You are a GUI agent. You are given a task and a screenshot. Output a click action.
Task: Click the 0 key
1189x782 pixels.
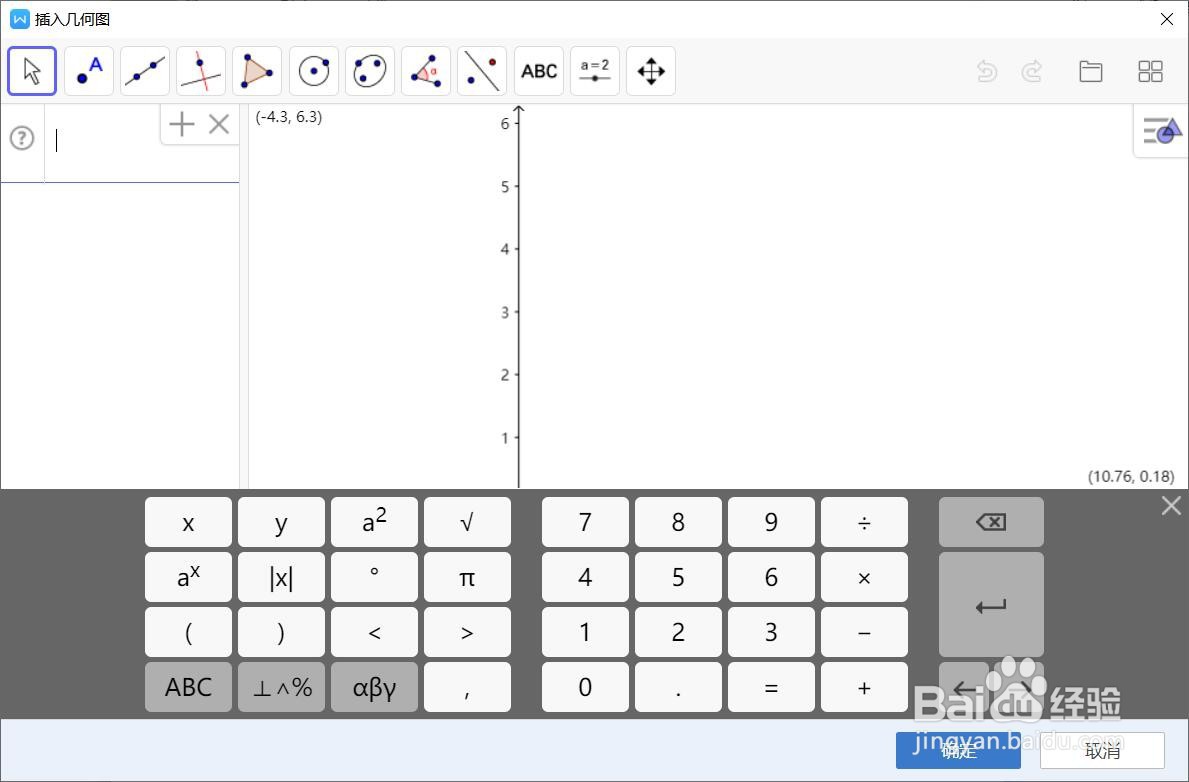click(x=585, y=687)
